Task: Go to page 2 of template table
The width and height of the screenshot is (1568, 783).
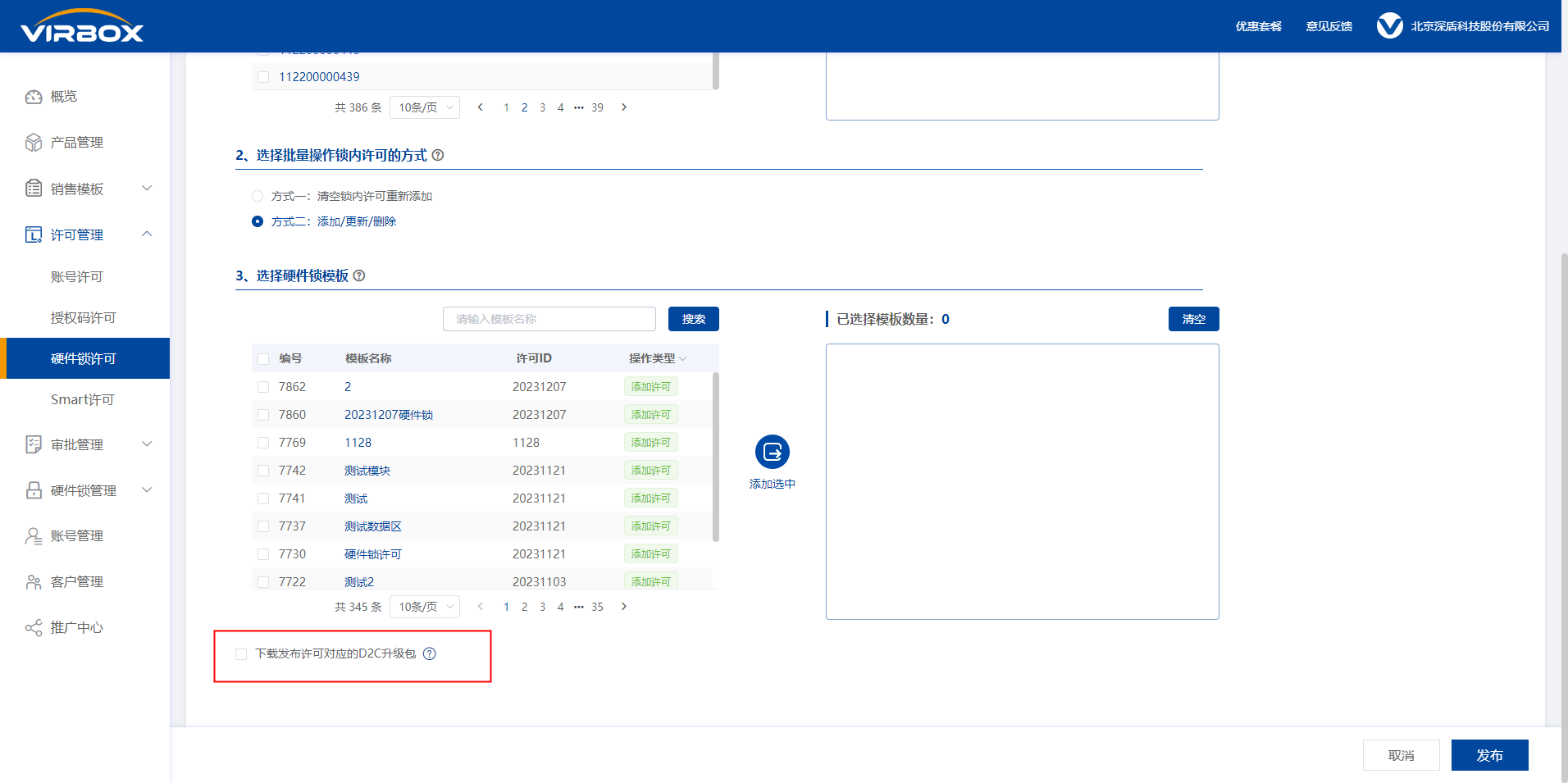Action: (525, 607)
